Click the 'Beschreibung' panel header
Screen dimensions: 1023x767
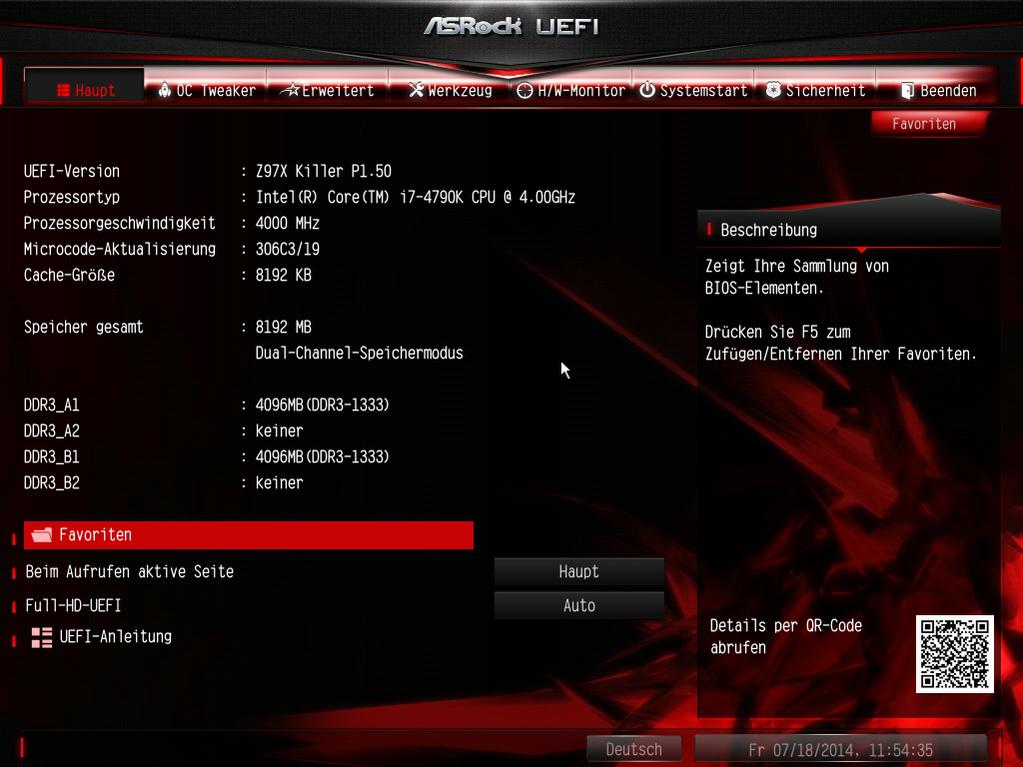[x=848, y=230]
